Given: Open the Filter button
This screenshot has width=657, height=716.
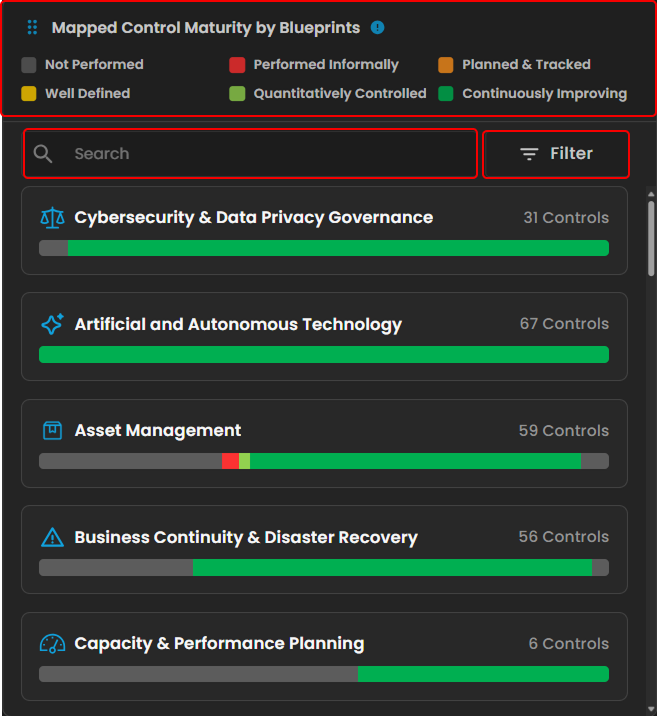Looking at the screenshot, I should (556, 154).
